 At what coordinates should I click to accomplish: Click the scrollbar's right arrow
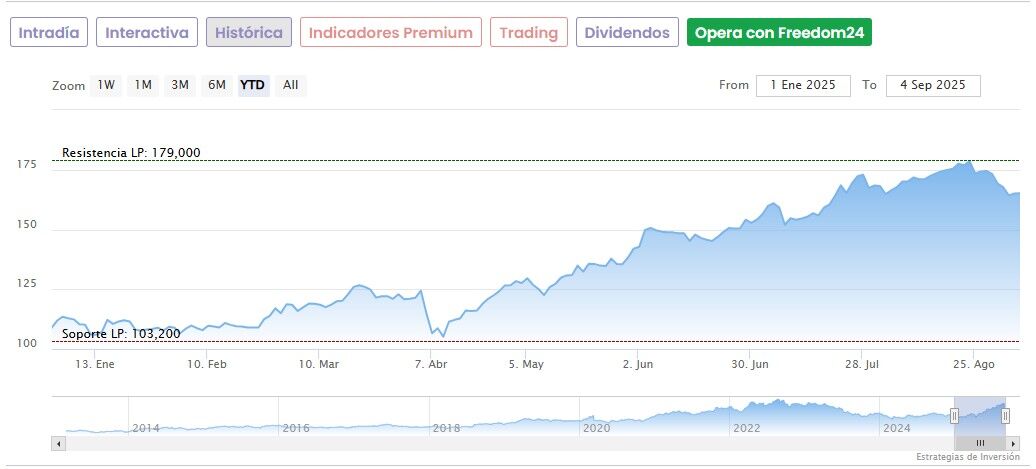[x=1013, y=443]
